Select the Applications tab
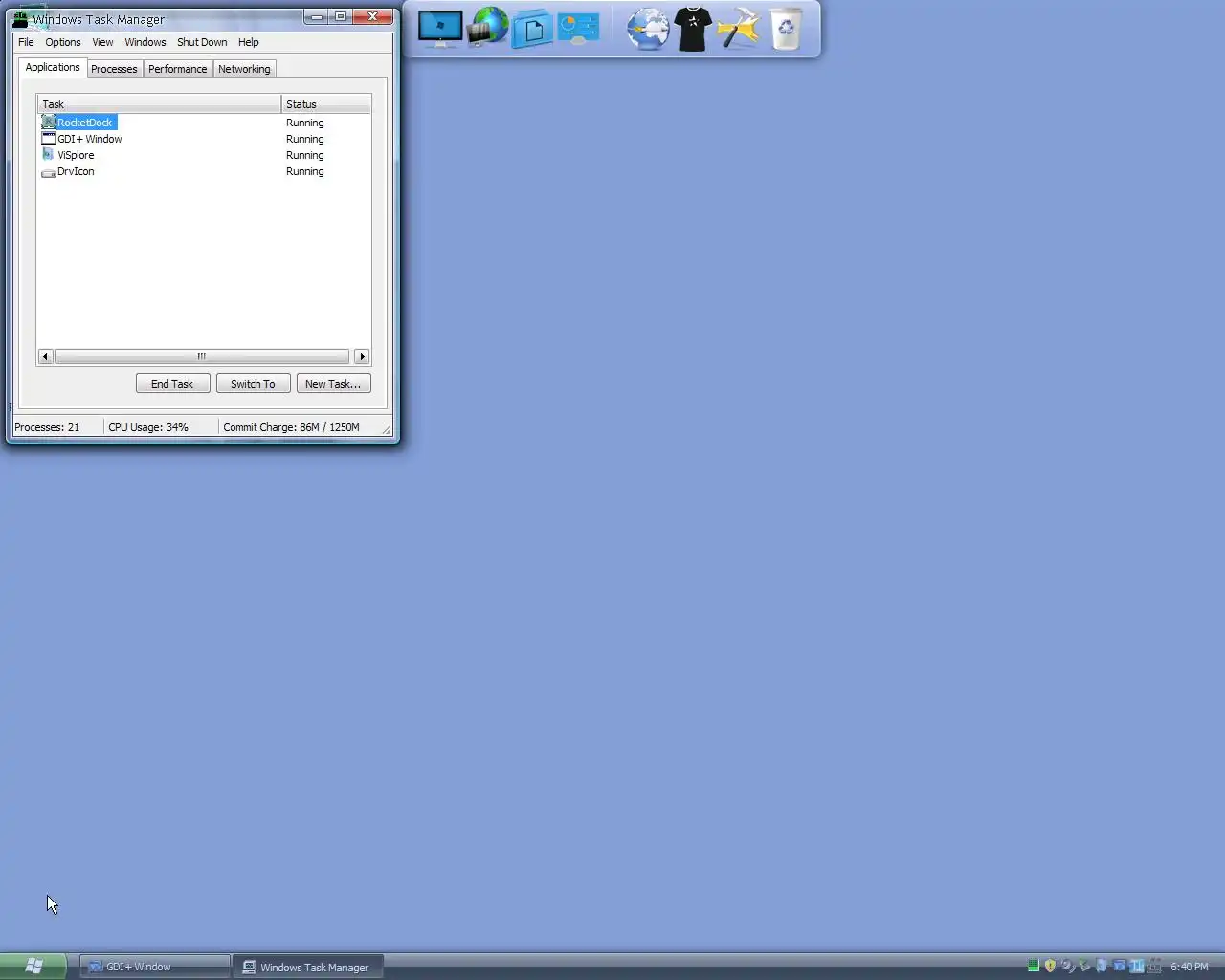 pos(53,67)
